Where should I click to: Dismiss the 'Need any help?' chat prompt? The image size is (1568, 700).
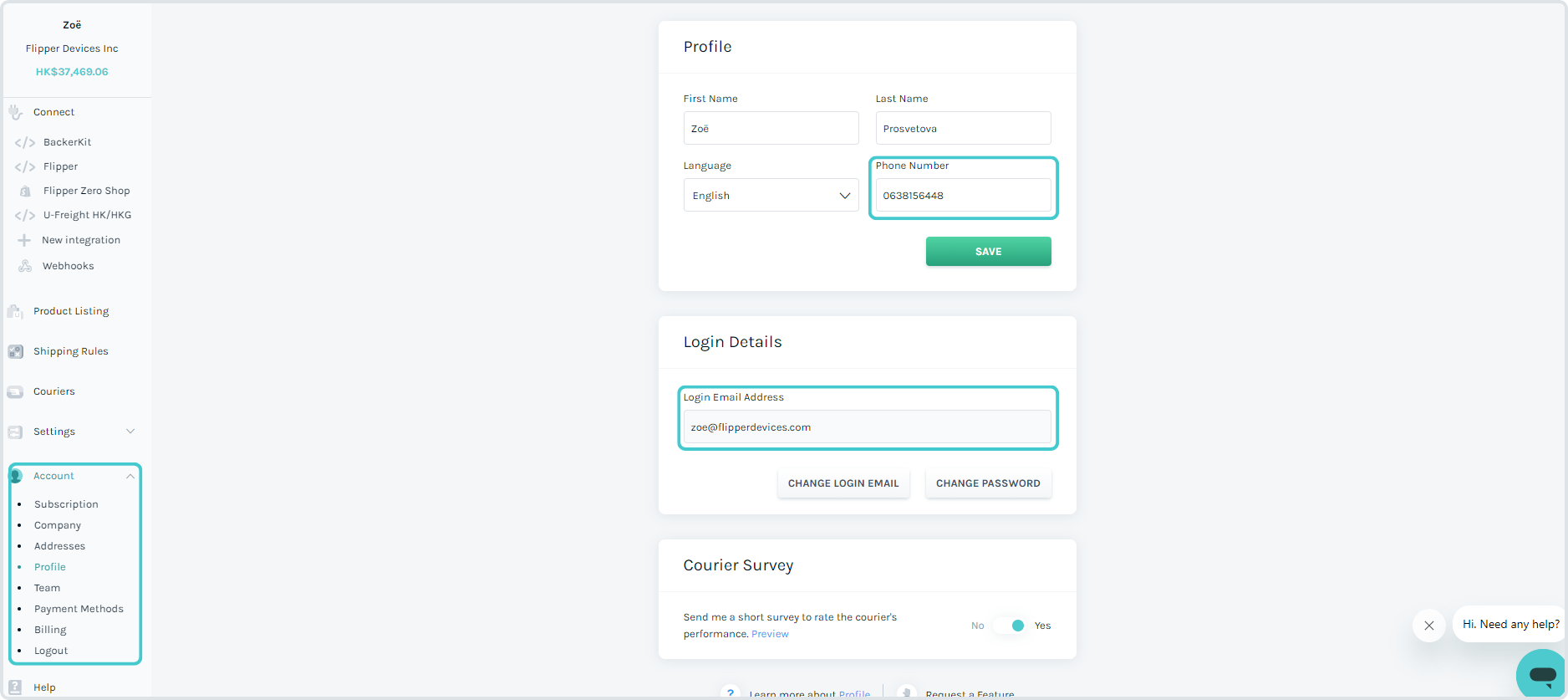pyautogui.click(x=1429, y=626)
